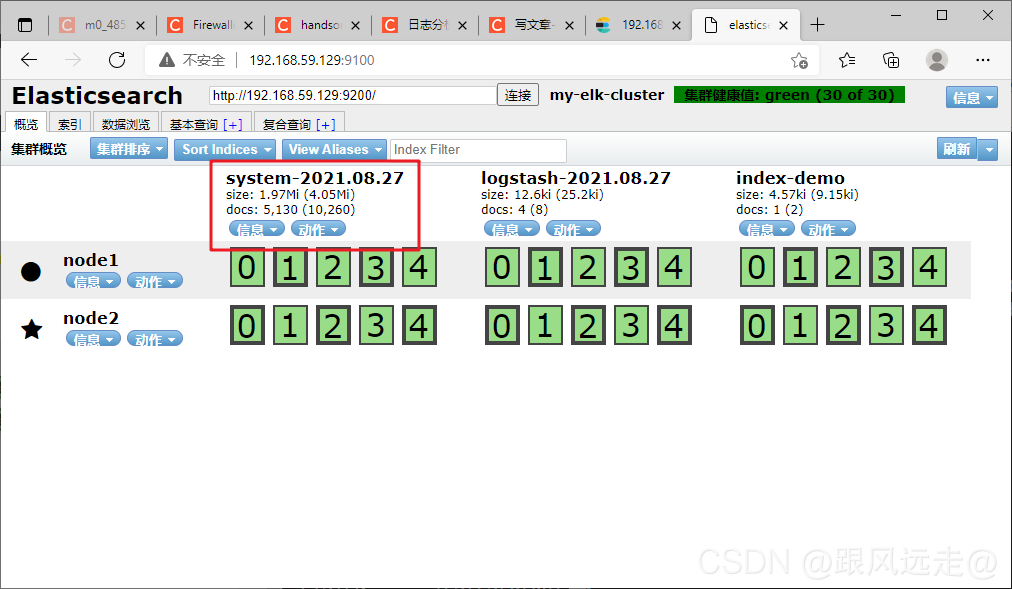This screenshot has height=589, width=1012.
Task: Select shard 0 of system-2021.08.27 on node1
Action: (x=247, y=267)
